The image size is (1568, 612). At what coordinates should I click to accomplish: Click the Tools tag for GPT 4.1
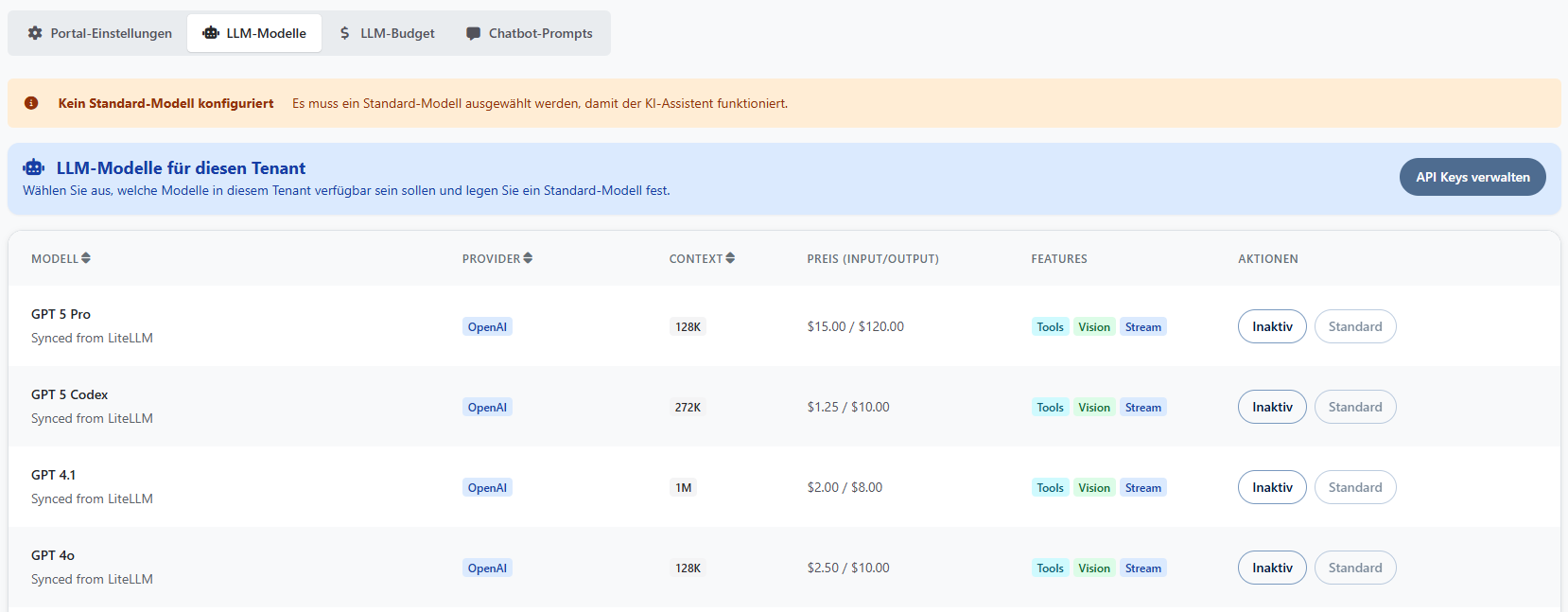pos(1050,488)
